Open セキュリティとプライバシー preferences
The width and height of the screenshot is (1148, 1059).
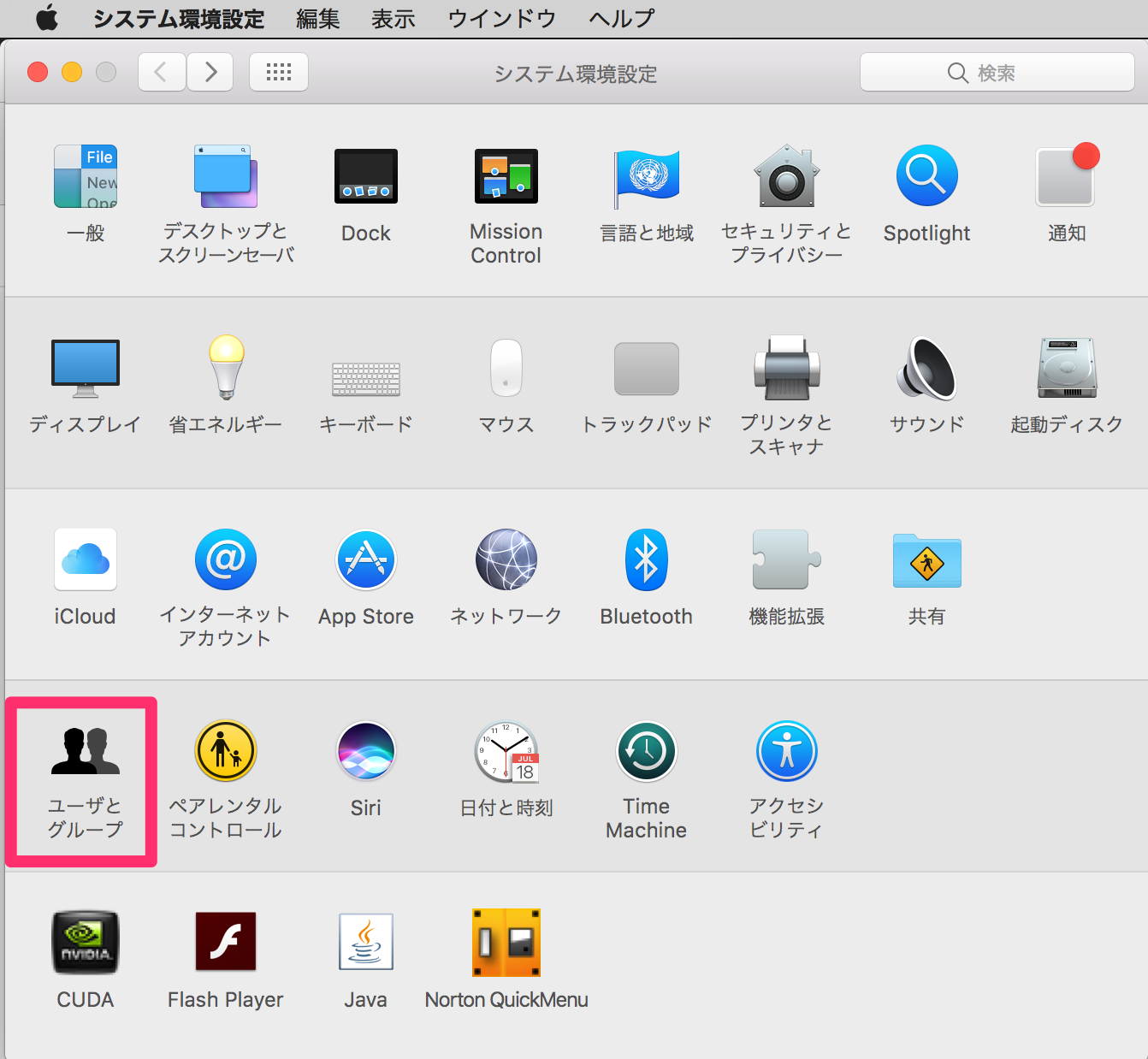pos(787,176)
